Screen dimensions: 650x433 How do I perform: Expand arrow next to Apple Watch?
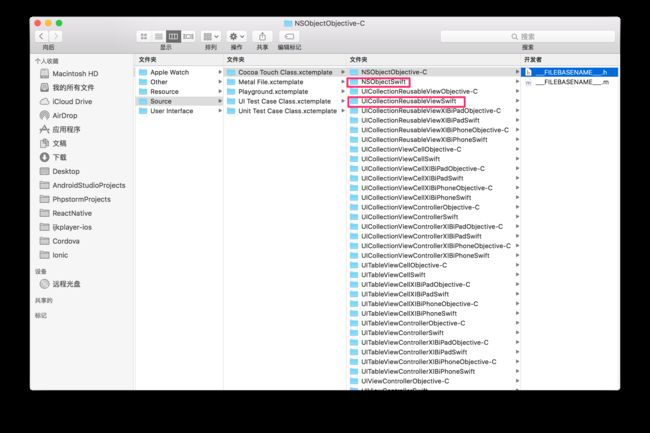220,72
